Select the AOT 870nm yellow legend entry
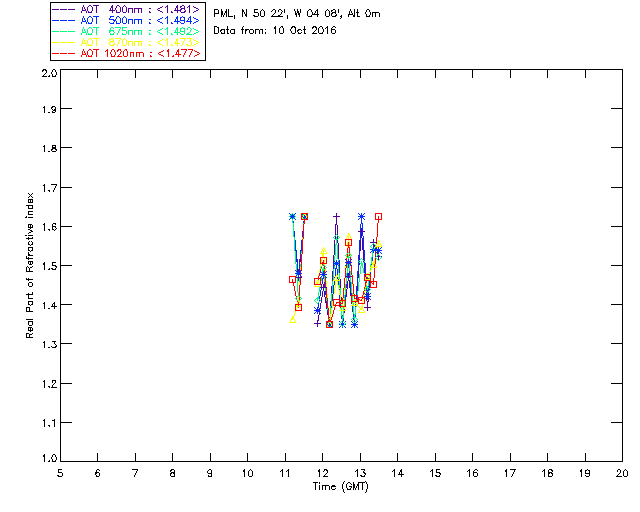The width and height of the screenshot is (640, 512). pyautogui.click(x=126, y=42)
